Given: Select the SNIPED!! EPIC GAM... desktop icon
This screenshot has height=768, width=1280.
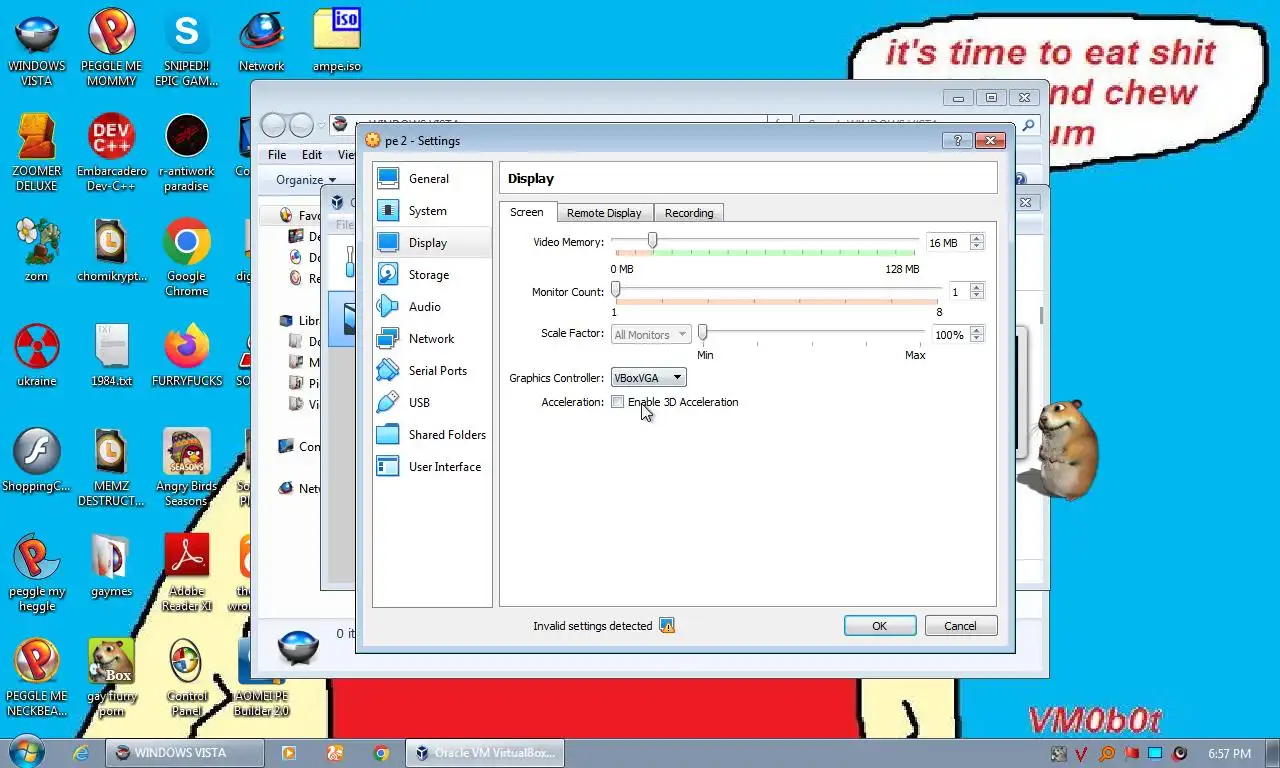Looking at the screenshot, I should [186, 48].
